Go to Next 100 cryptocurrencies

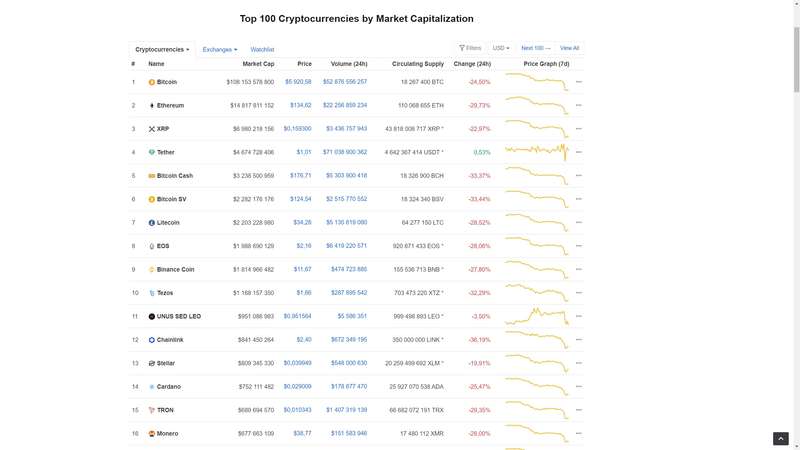[536, 48]
